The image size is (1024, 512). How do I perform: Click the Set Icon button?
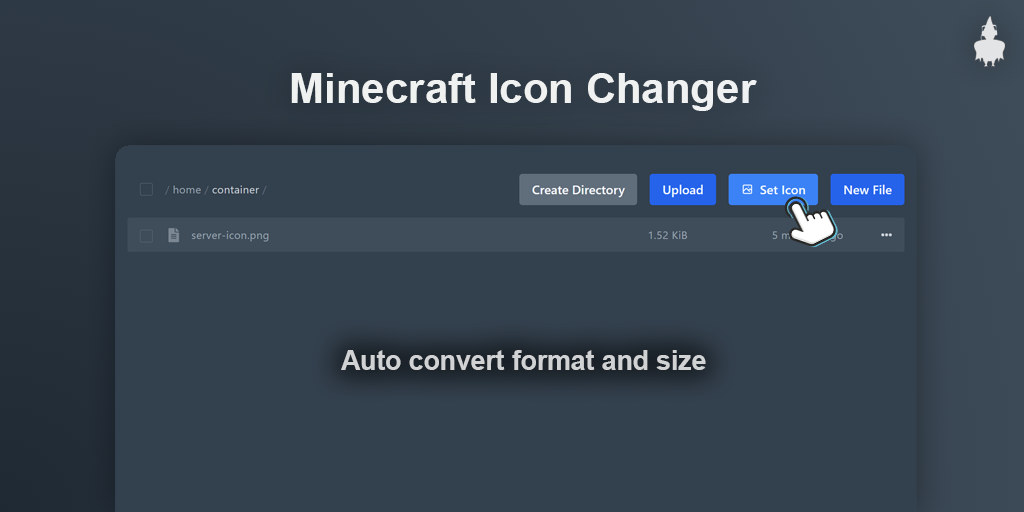click(773, 189)
